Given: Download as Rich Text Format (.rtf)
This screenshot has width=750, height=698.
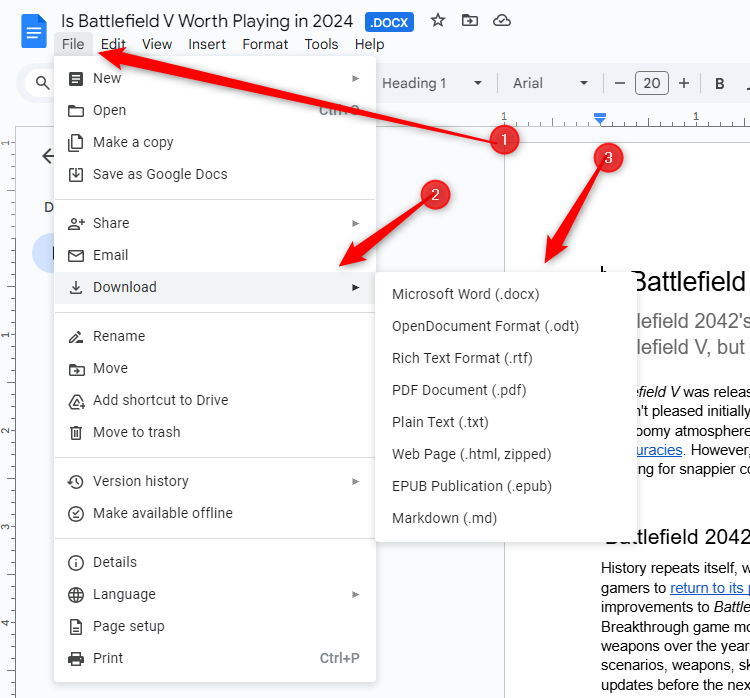Looking at the screenshot, I should click(506, 358).
